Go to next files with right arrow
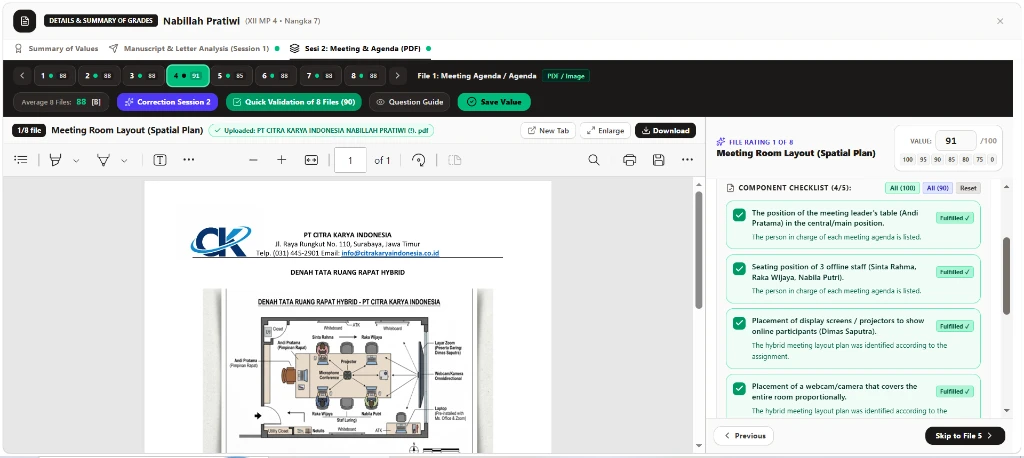This screenshot has width=1024, height=458. point(398,76)
